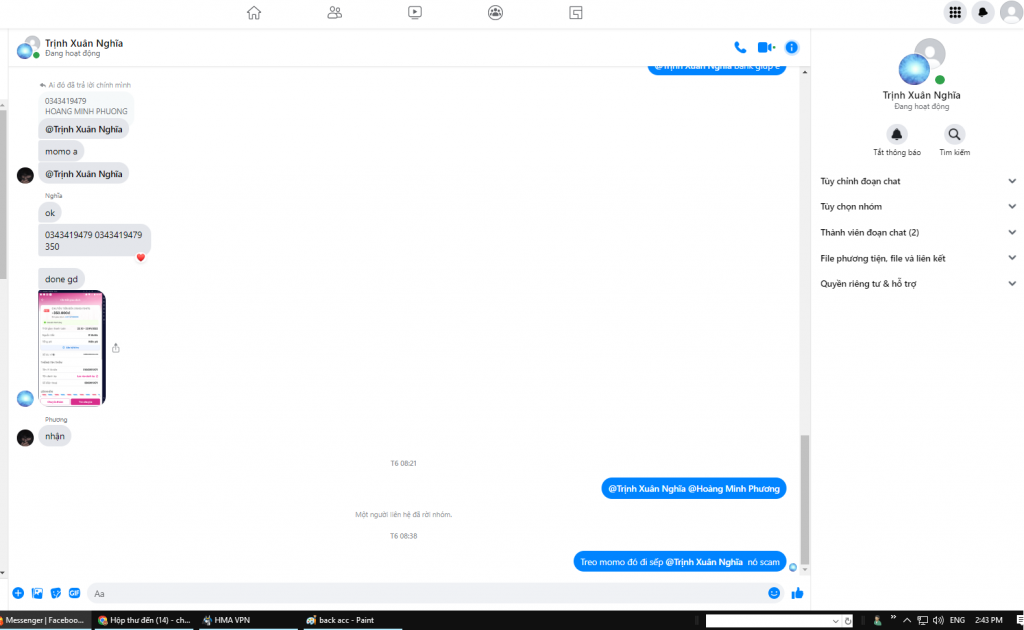Open the shared transaction screenshot thumbnail
Screen dimensions: 1024x630
pyautogui.click(x=71, y=348)
